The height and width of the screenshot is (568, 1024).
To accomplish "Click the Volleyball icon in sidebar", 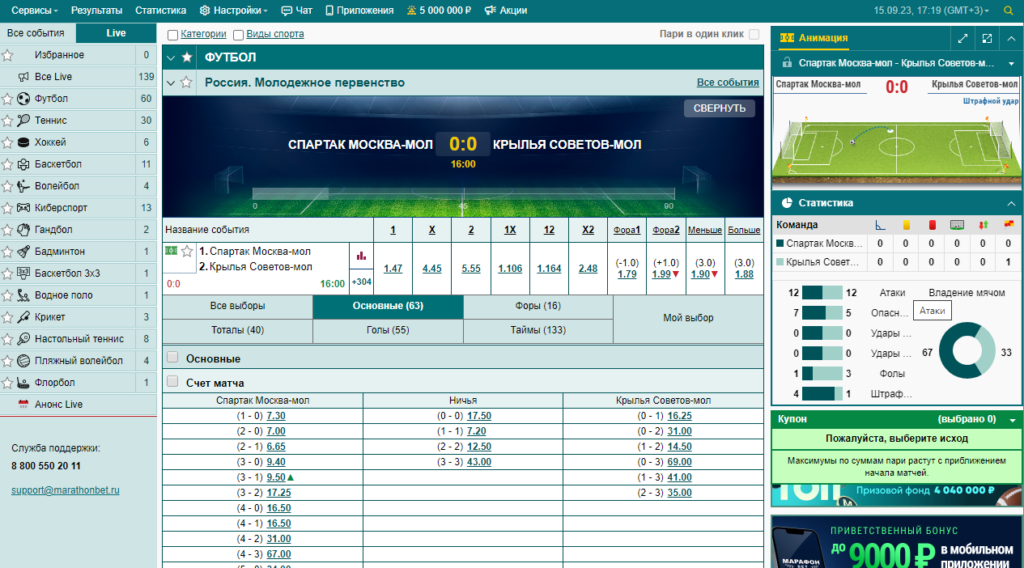I will [x=24, y=186].
